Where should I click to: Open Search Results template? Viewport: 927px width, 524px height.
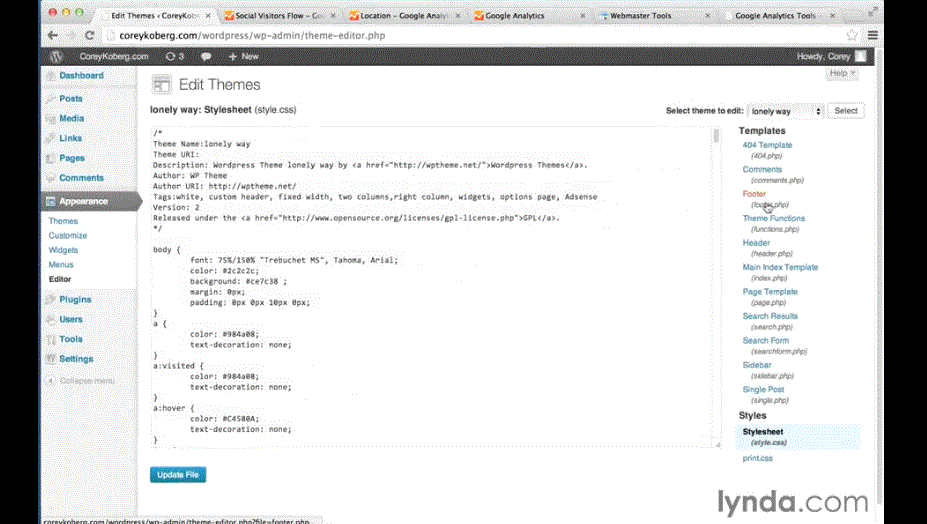[770, 316]
